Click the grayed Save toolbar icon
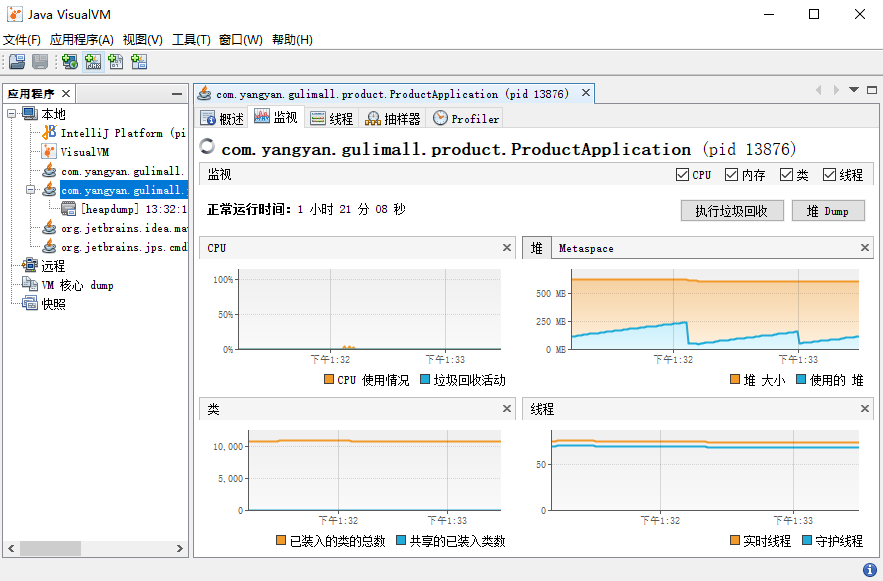Viewport: 883px width, 581px height. coord(39,62)
